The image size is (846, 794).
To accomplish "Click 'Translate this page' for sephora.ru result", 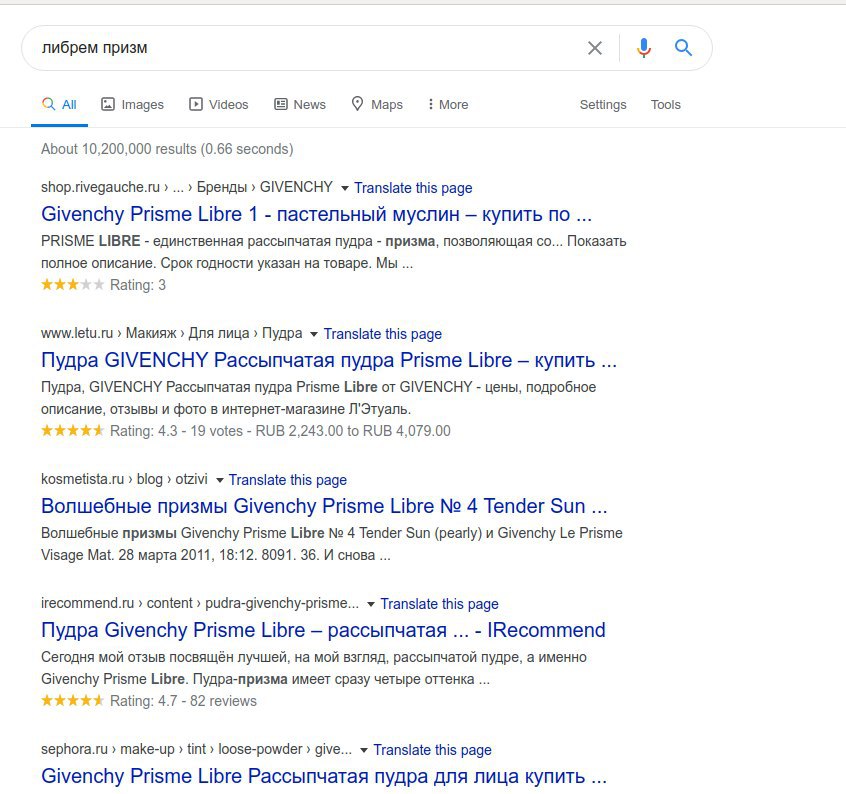I will (x=432, y=750).
